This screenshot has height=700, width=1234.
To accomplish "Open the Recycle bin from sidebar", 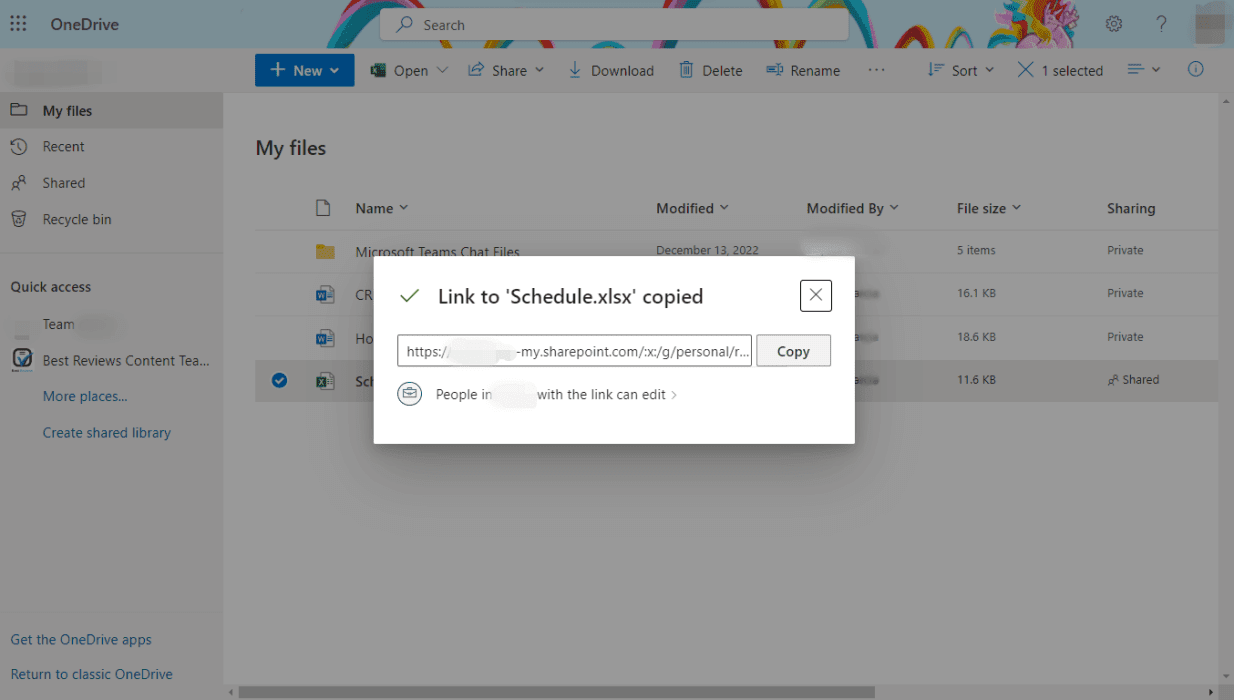I will pyautogui.click(x=75, y=218).
